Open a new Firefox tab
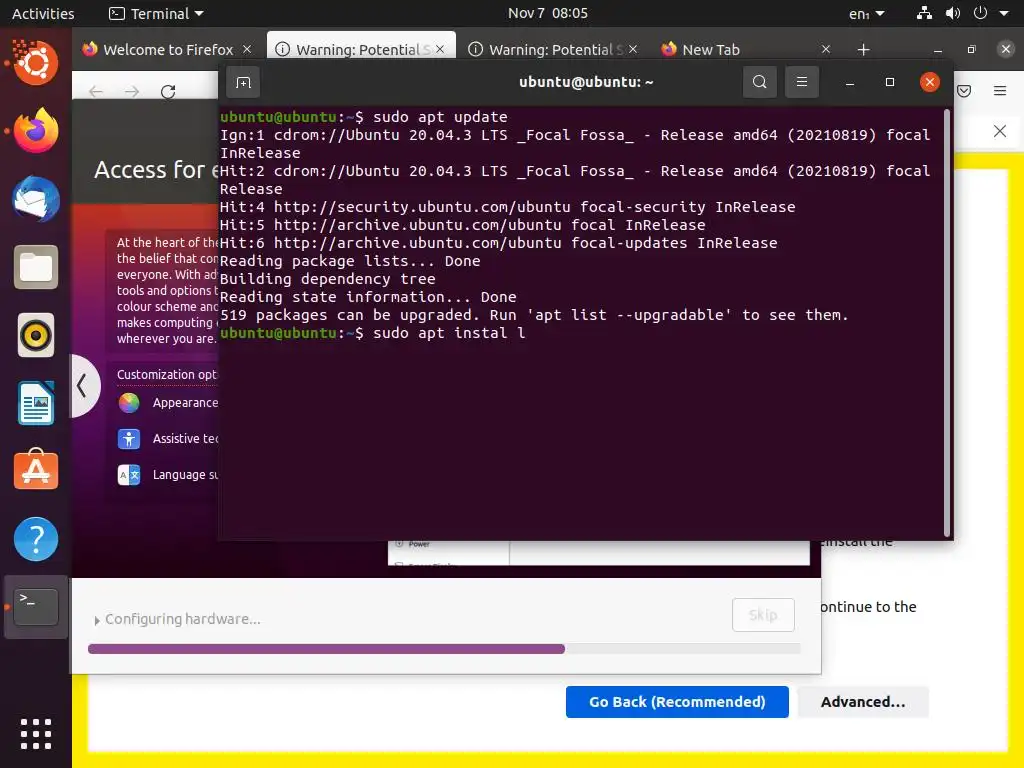This screenshot has height=768, width=1024. 863,50
